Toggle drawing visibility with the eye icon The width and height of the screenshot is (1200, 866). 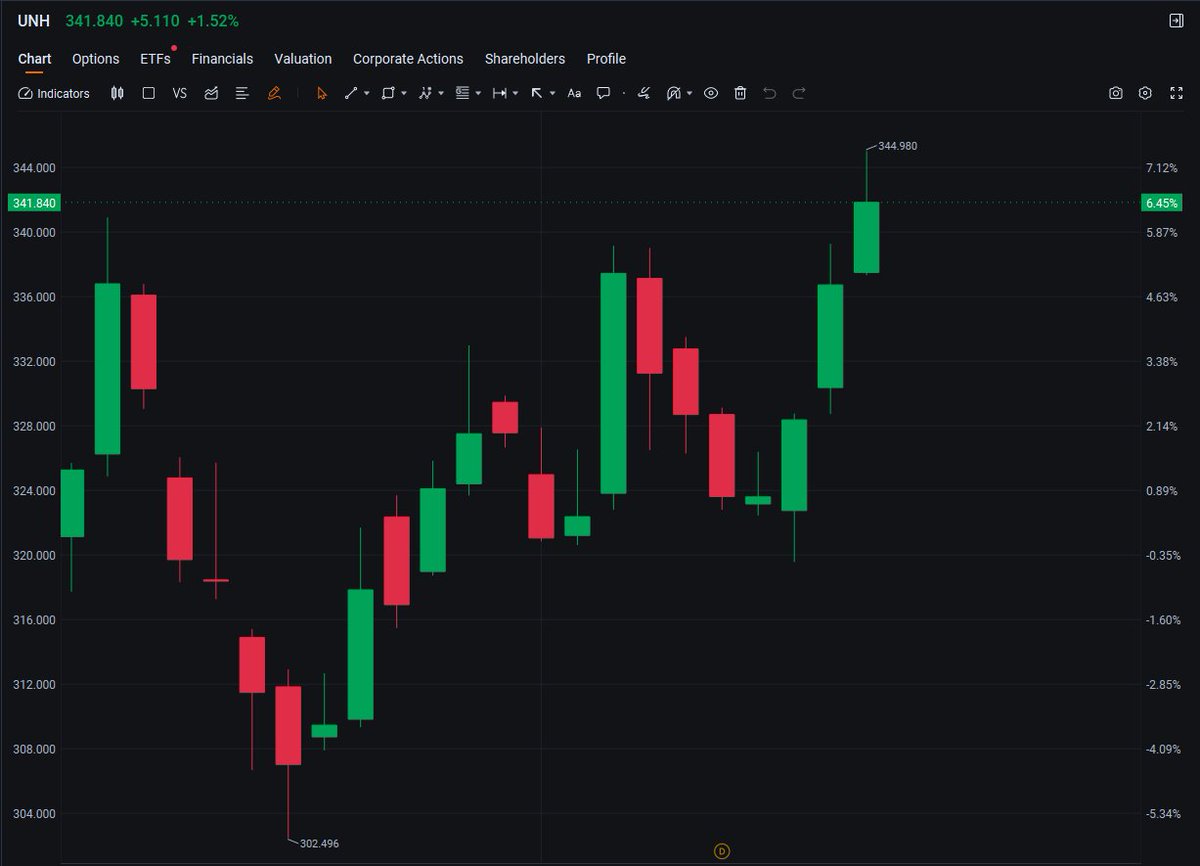(711, 93)
